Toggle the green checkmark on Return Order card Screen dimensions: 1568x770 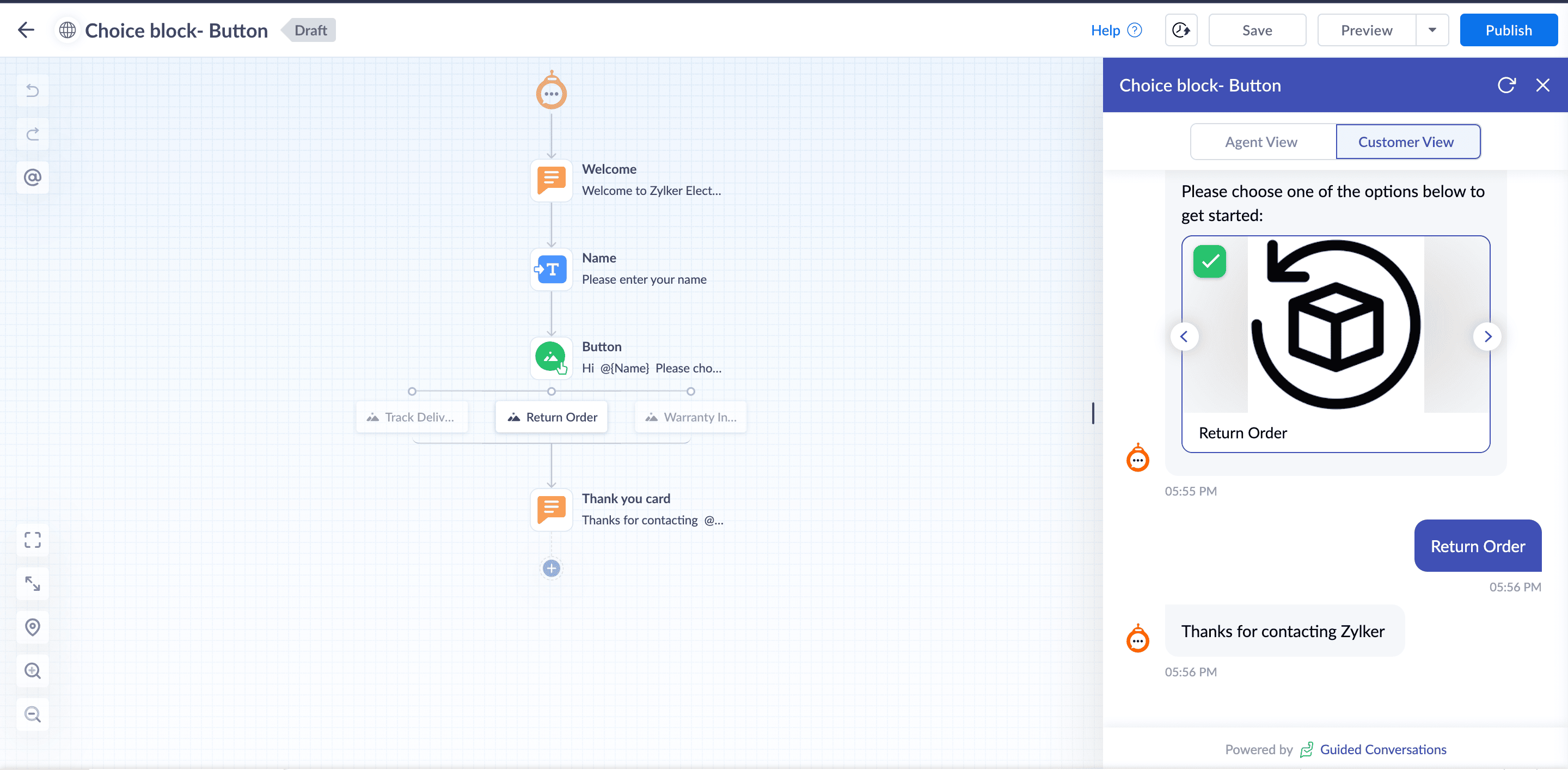click(1209, 261)
